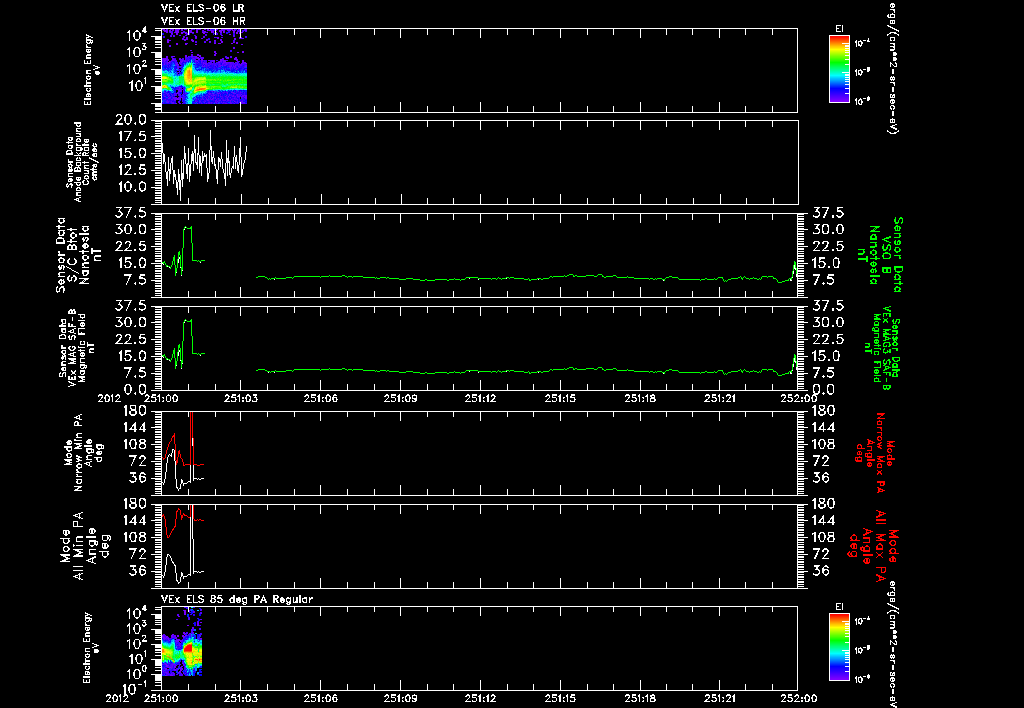The height and width of the screenshot is (708, 1024).
Task: Click the VEx ELS-06 LR title text
Action: 203,8
